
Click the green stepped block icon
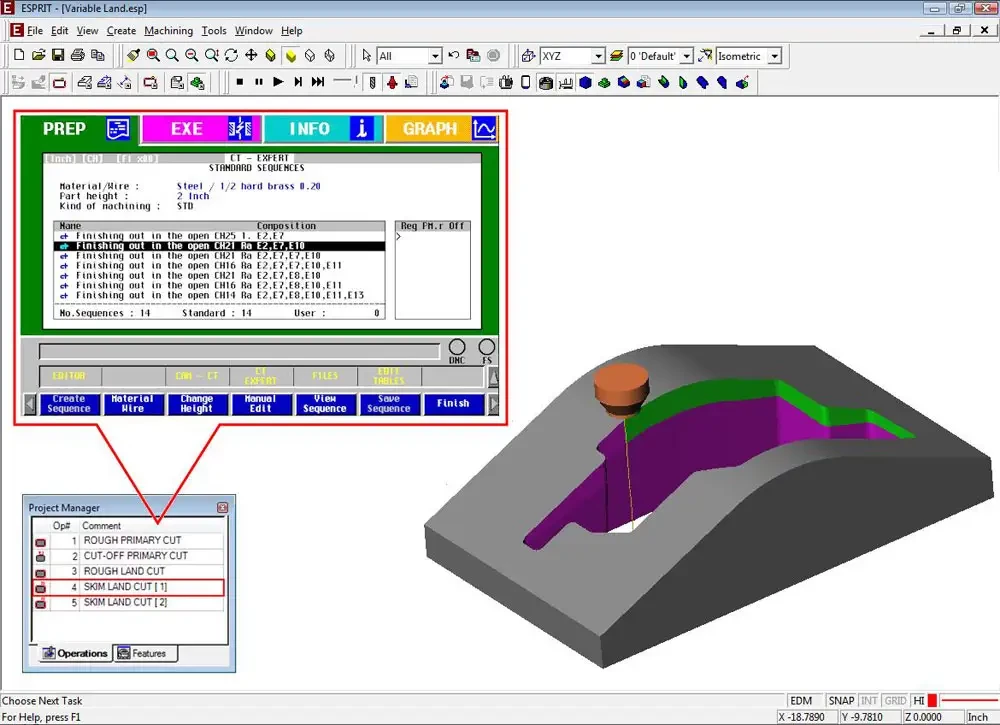coord(605,82)
